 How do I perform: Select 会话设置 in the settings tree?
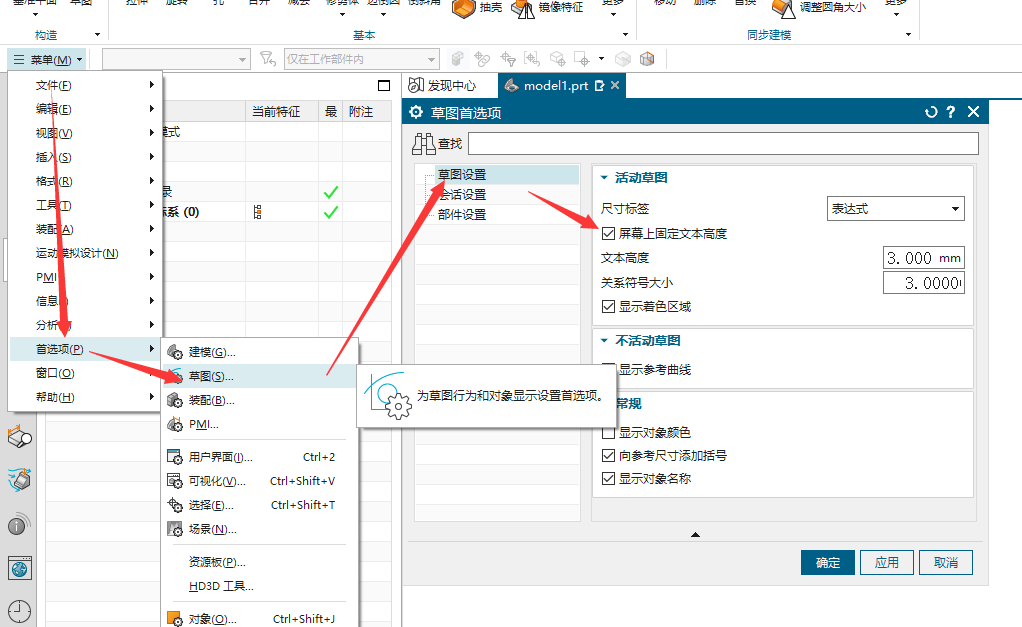point(461,194)
